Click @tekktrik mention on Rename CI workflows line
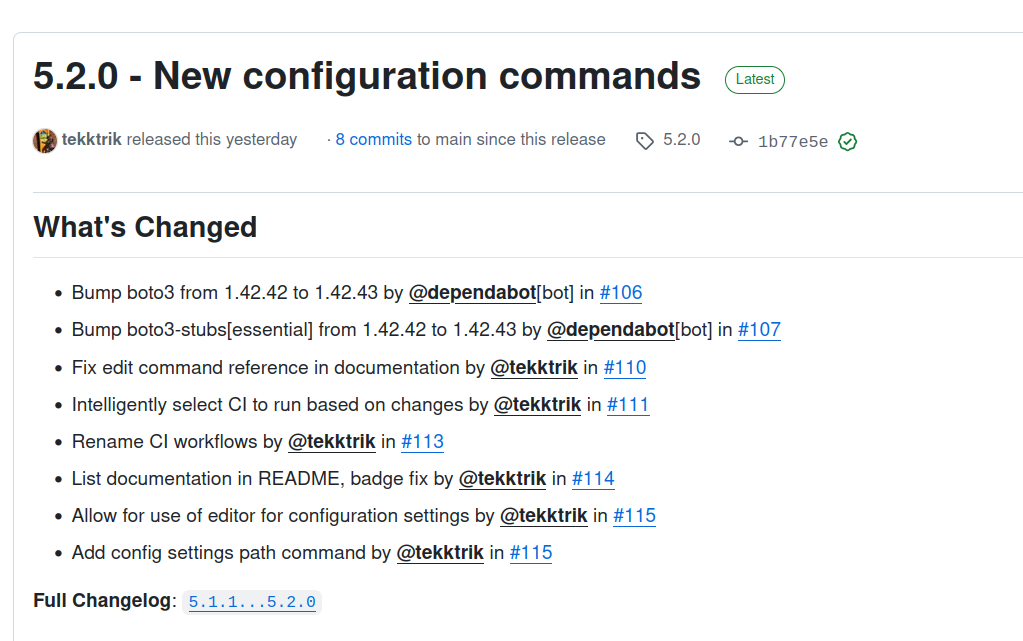The image size is (1023, 641). pos(332,442)
